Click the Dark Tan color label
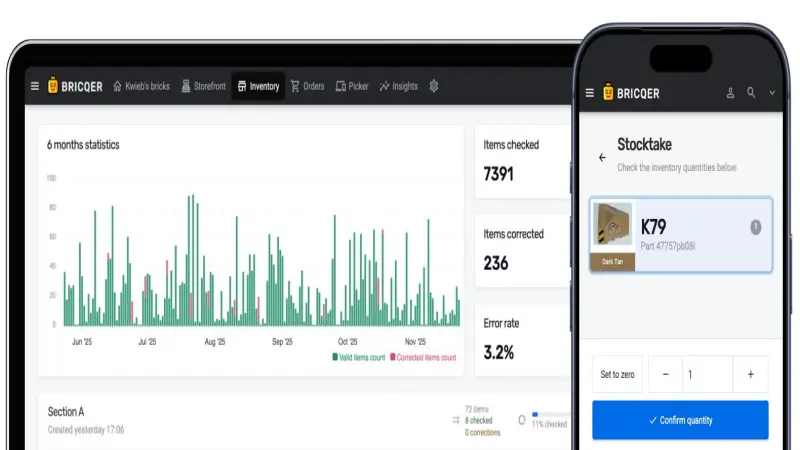 tap(612, 262)
